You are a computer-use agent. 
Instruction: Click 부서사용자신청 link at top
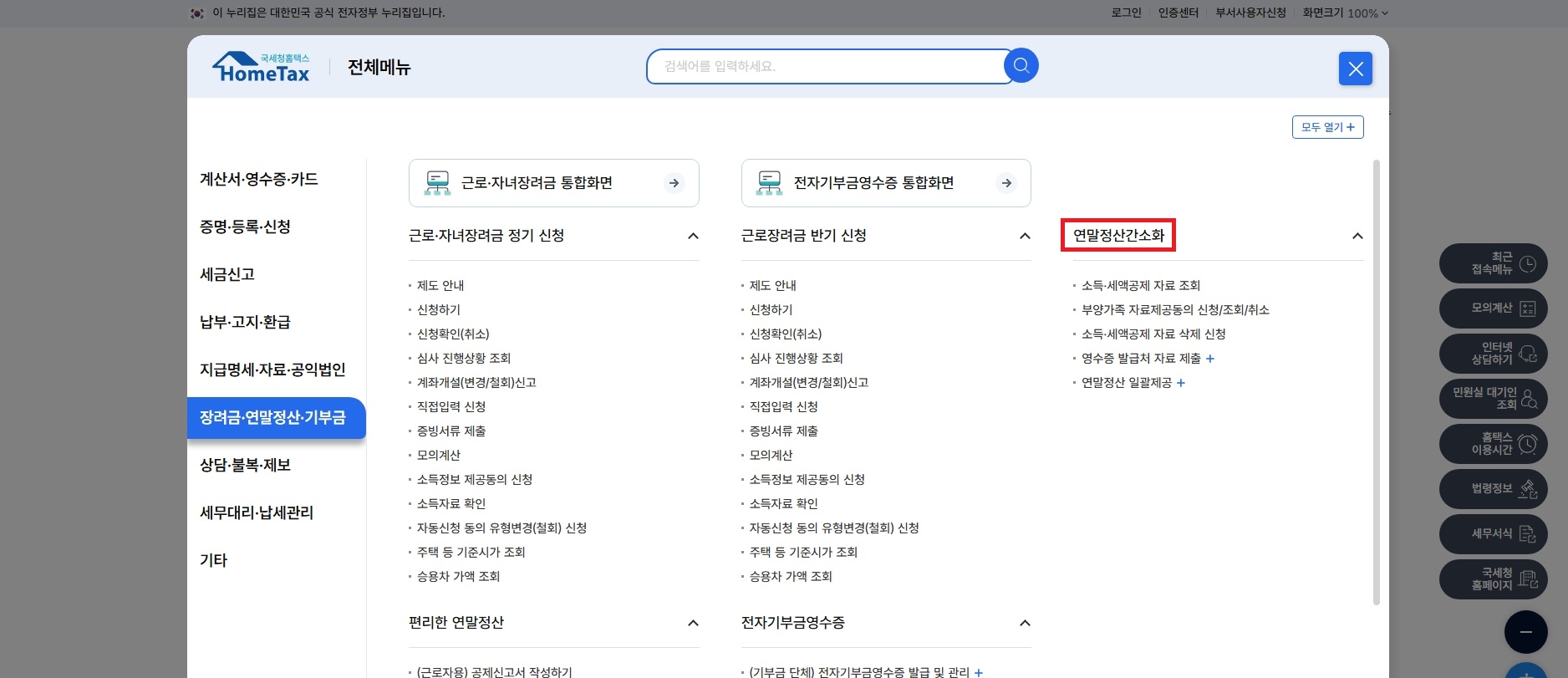pyautogui.click(x=1250, y=13)
